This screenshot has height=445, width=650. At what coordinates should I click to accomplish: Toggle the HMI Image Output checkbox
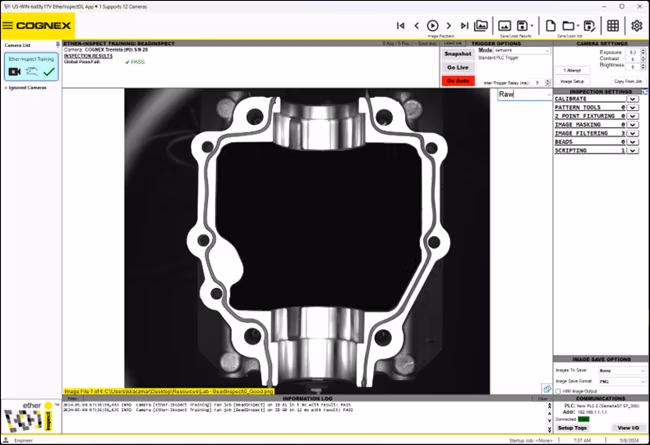coord(558,391)
